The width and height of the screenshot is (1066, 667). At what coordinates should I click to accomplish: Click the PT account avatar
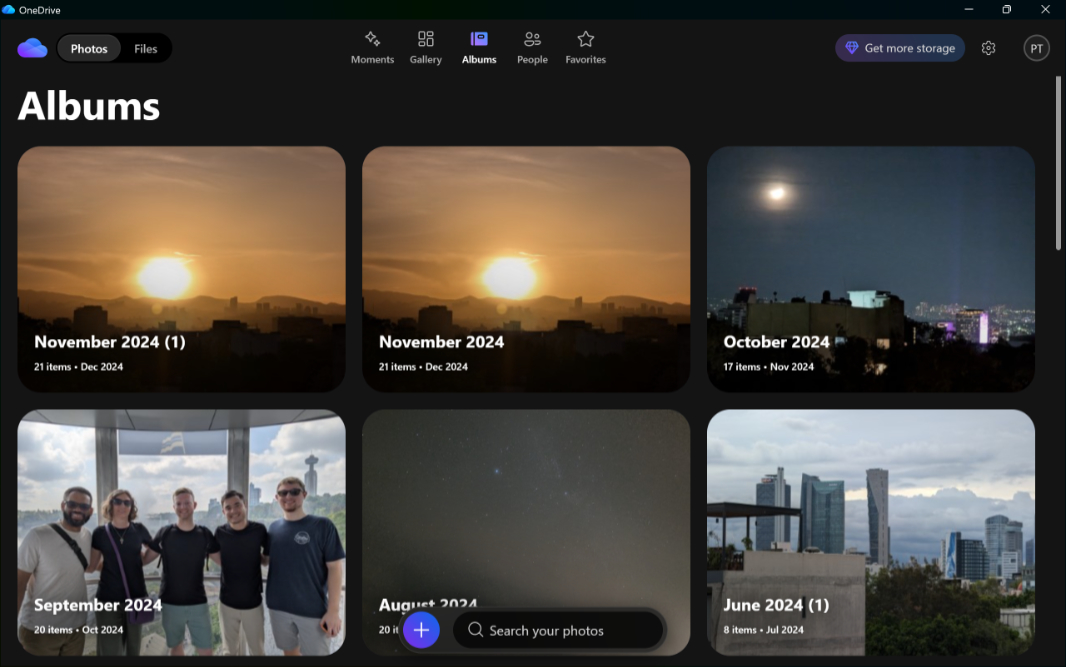[x=1036, y=48]
